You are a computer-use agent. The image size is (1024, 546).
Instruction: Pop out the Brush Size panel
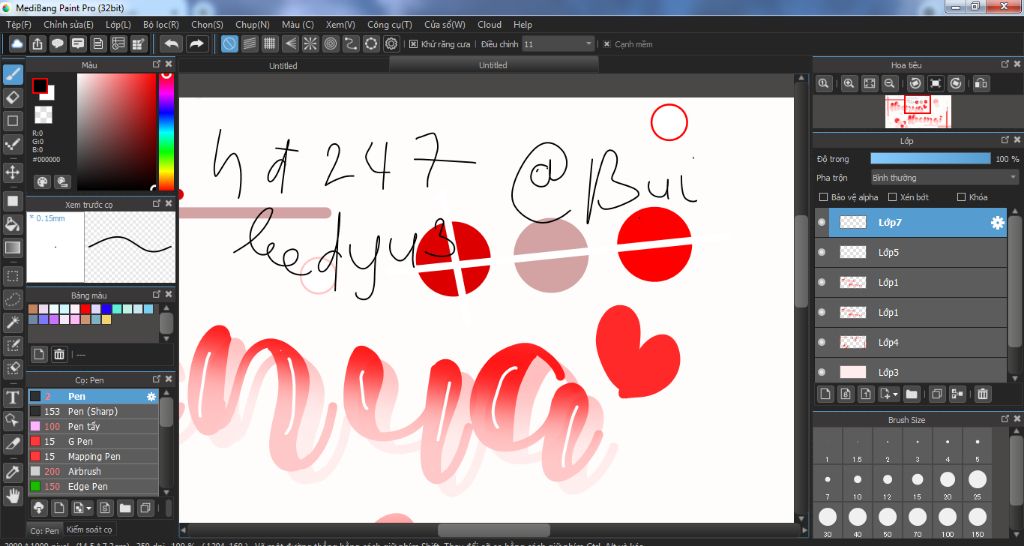point(1005,419)
